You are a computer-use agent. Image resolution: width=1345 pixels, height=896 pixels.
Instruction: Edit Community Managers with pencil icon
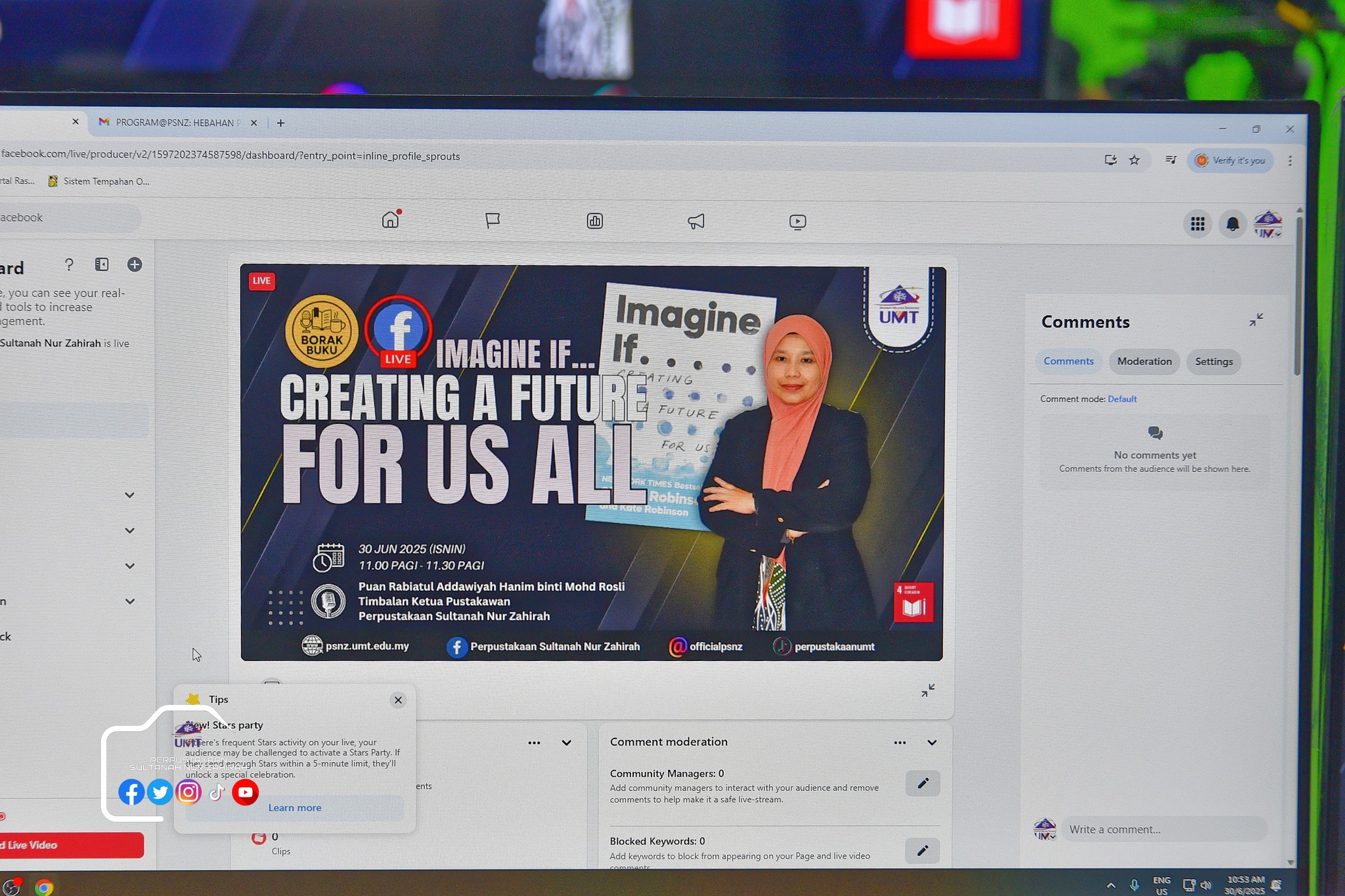coord(922,783)
